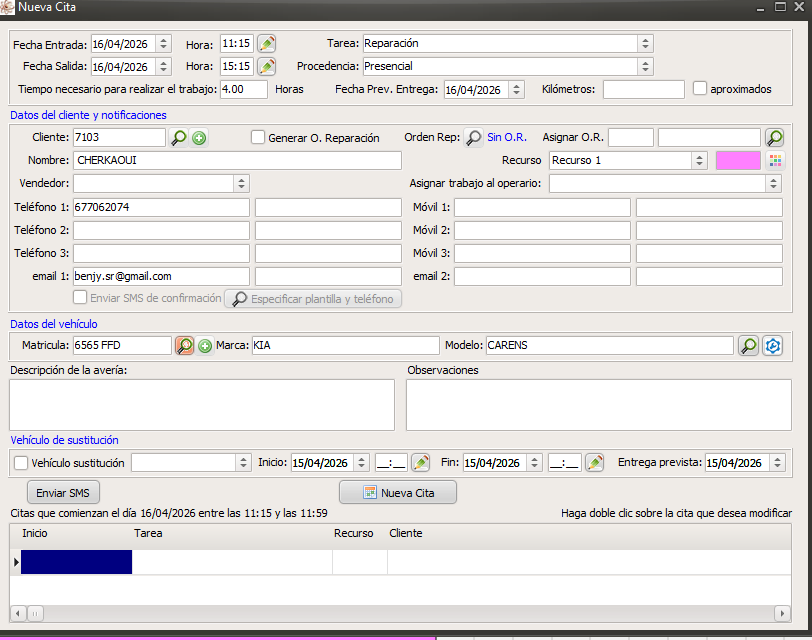Screen dimensions: 812x640
Task: Click the blue gear icon beside Modelo field
Action: 773,346
